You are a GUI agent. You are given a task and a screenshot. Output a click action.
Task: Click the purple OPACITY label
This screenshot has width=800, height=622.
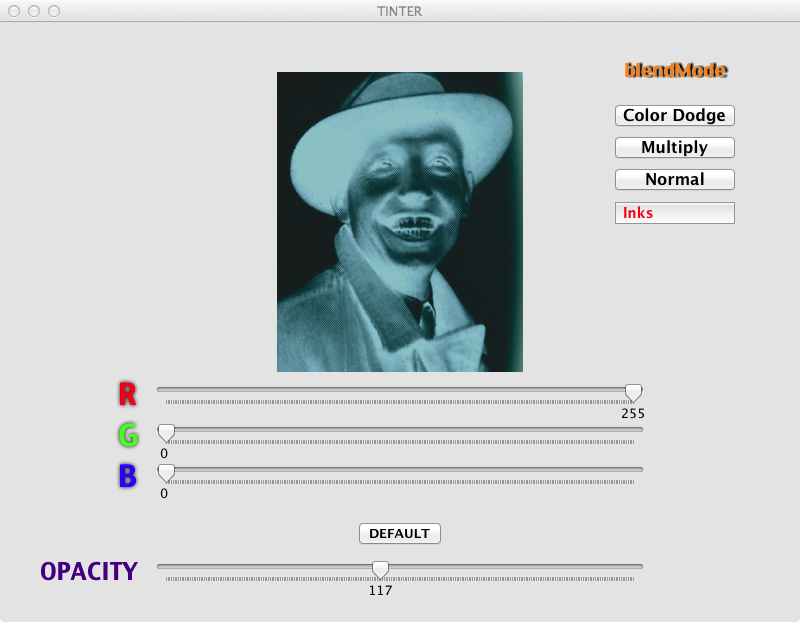[x=89, y=571]
